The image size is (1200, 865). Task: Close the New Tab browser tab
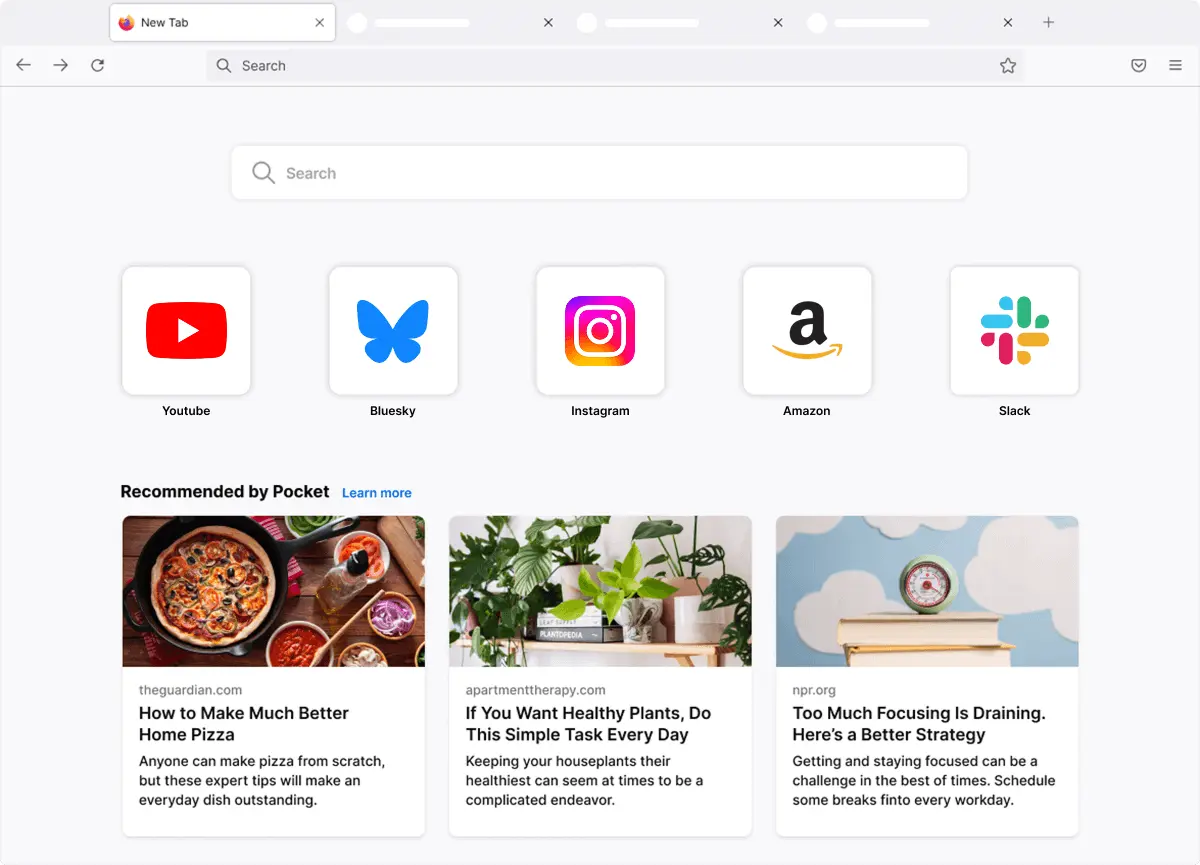(x=319, y=22)
